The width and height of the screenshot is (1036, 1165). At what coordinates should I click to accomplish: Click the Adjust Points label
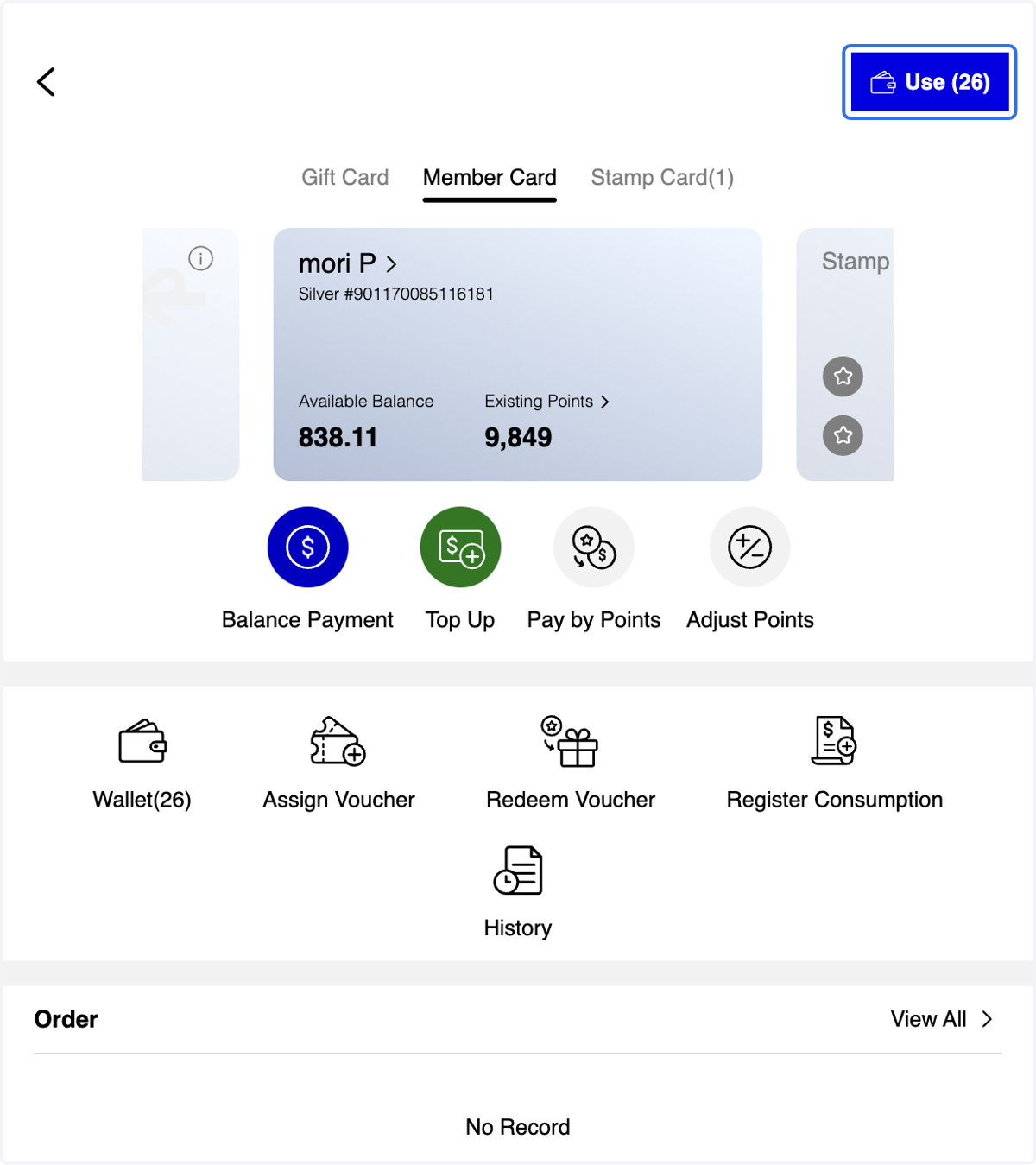(750, 620)
